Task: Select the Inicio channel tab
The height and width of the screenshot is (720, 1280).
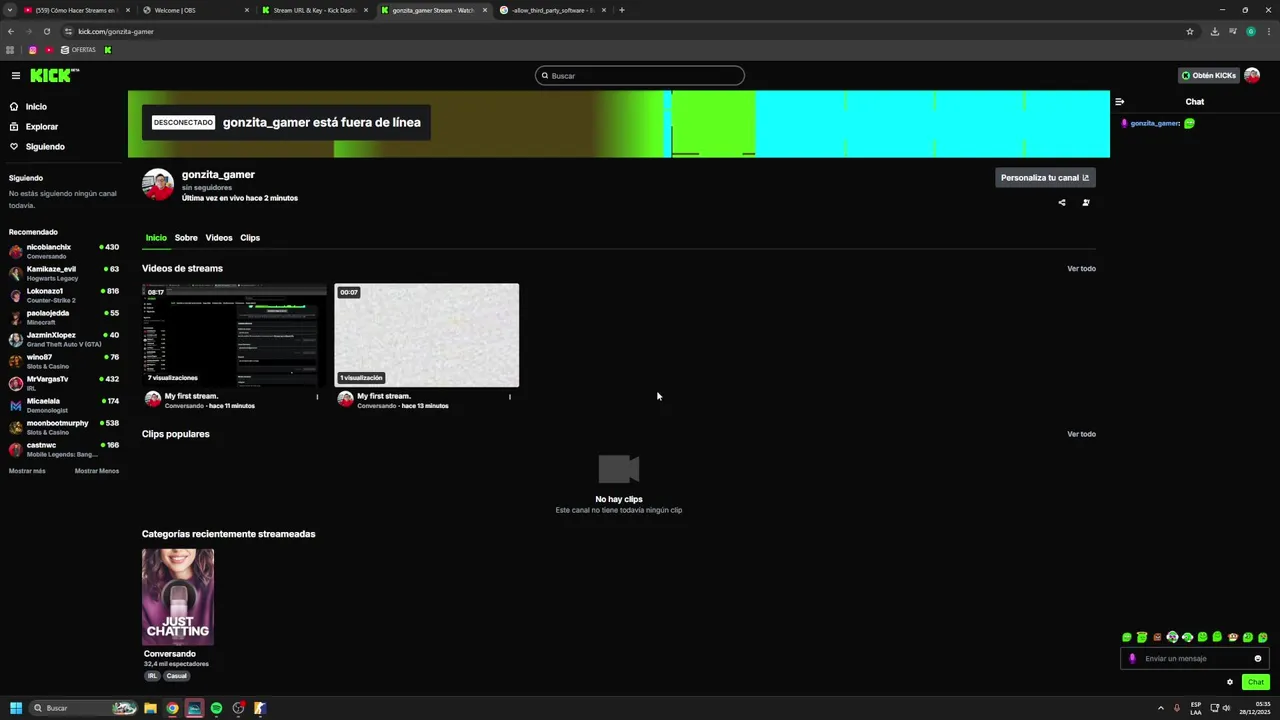Action: pos(156,238)
